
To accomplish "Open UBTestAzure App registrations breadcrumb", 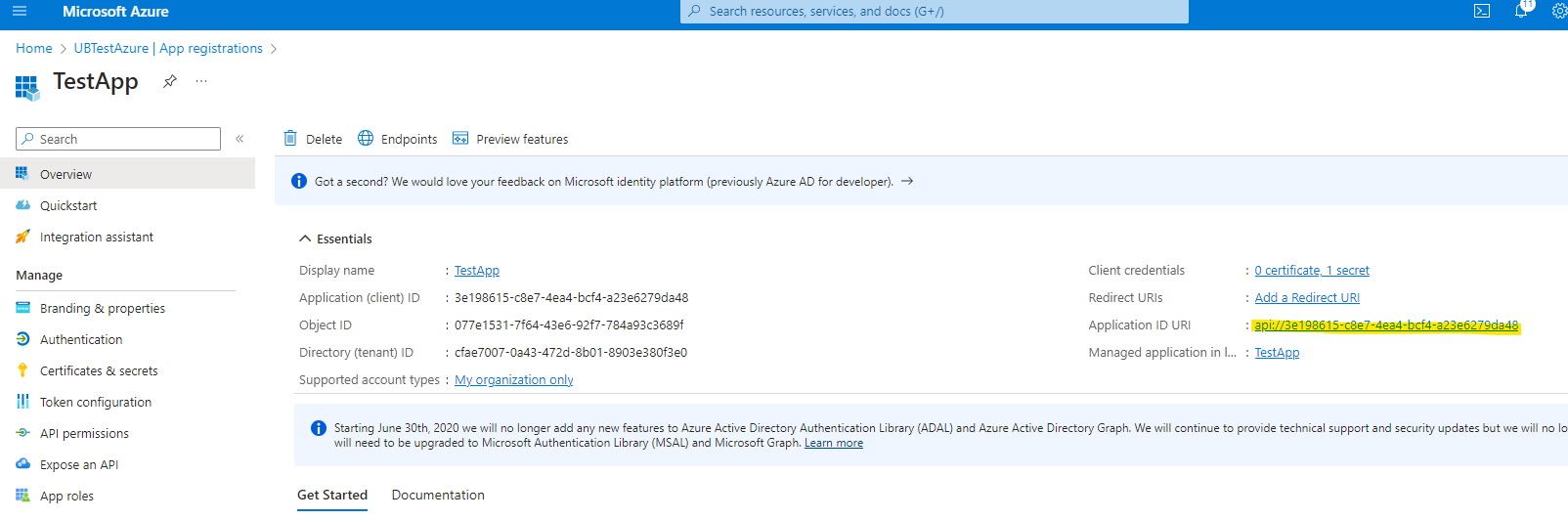I will pyautogui.click(x=168, y=48).
